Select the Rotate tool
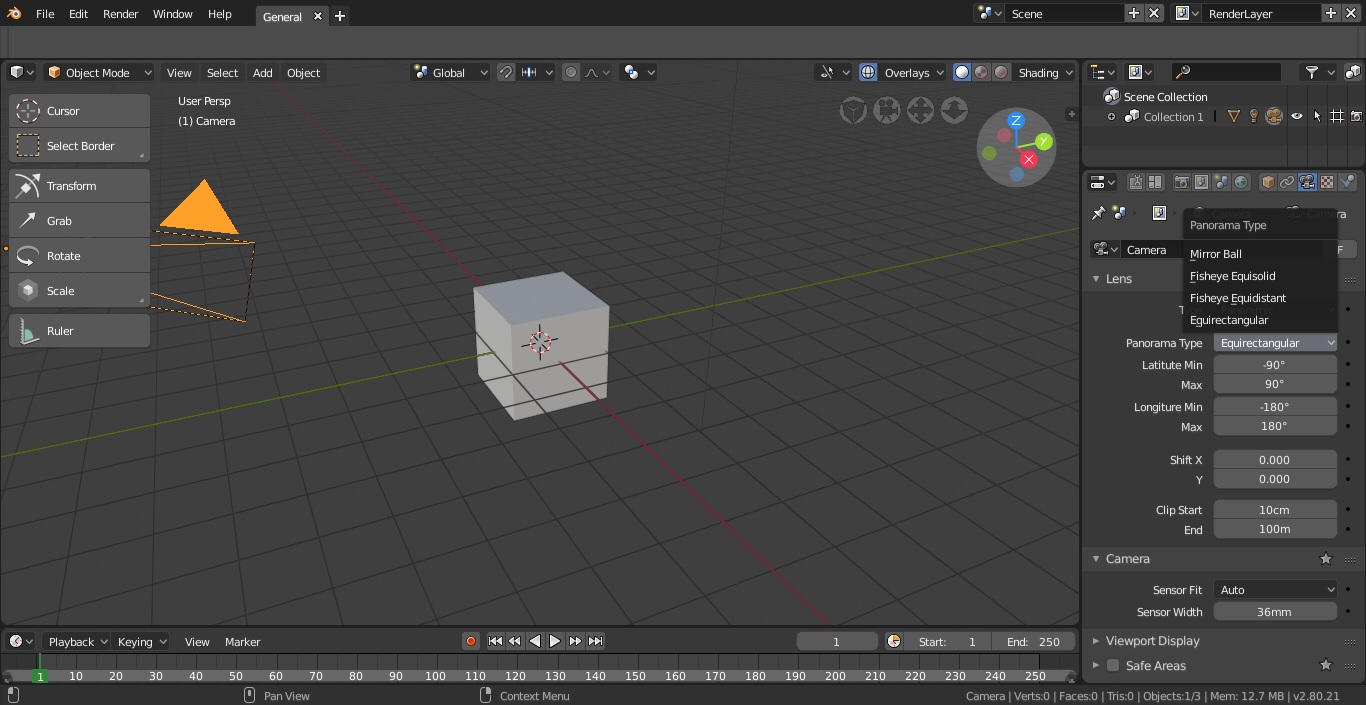Screen dimensions: 1366x705 [80, 256]
